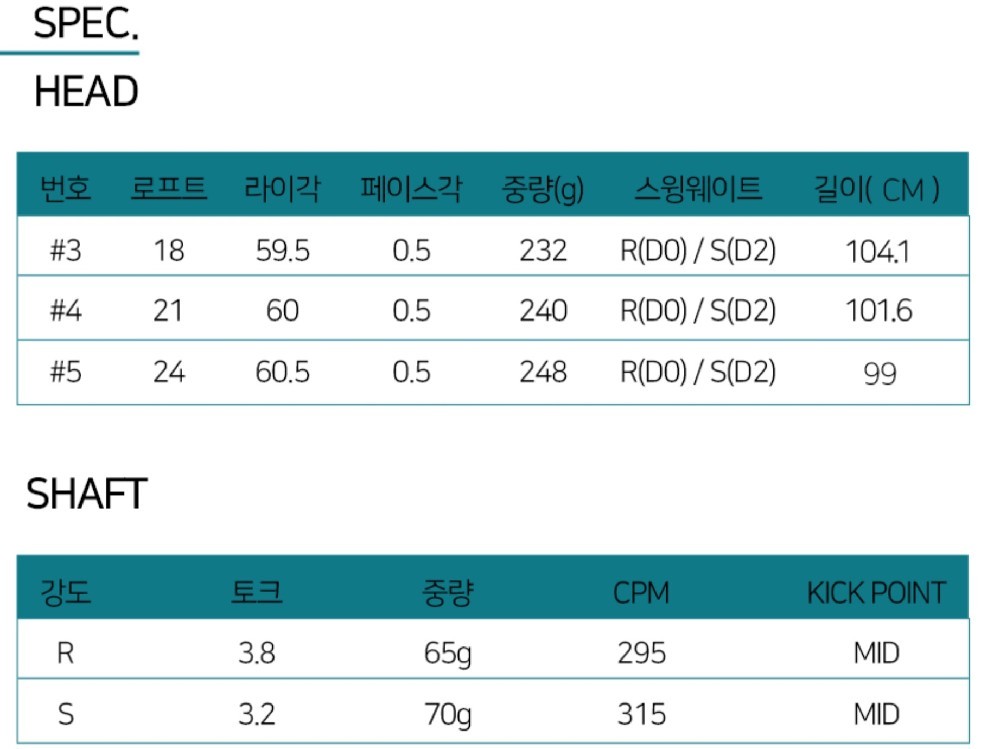Click the 강도 column header
This screenshot has height=749, width=1000.
(x=65, y=593)
